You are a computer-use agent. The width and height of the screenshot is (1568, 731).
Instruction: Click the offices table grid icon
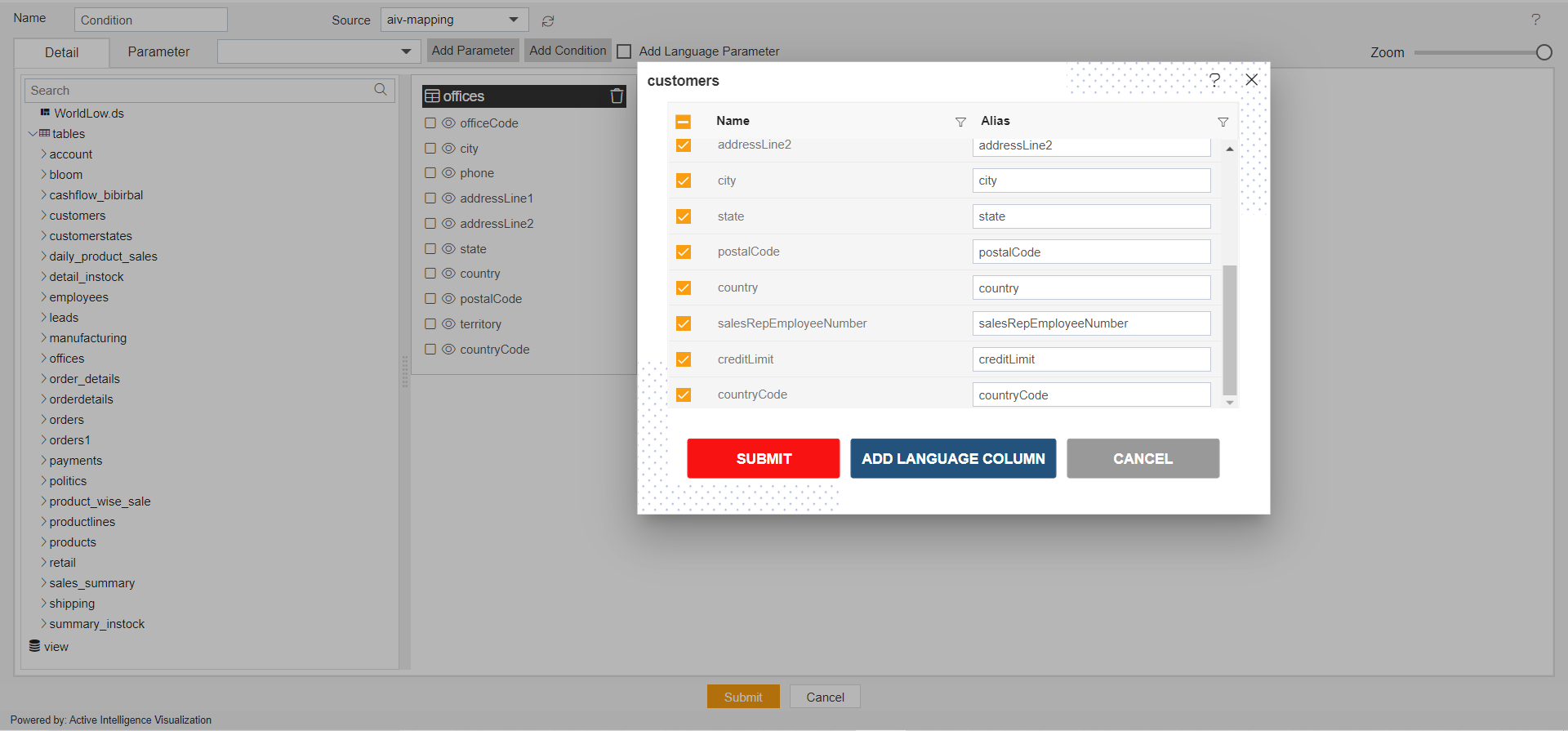point(433,96)
